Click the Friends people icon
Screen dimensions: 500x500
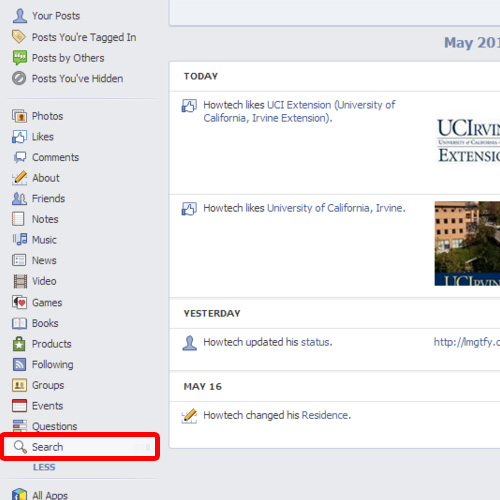tap(19, 199)
